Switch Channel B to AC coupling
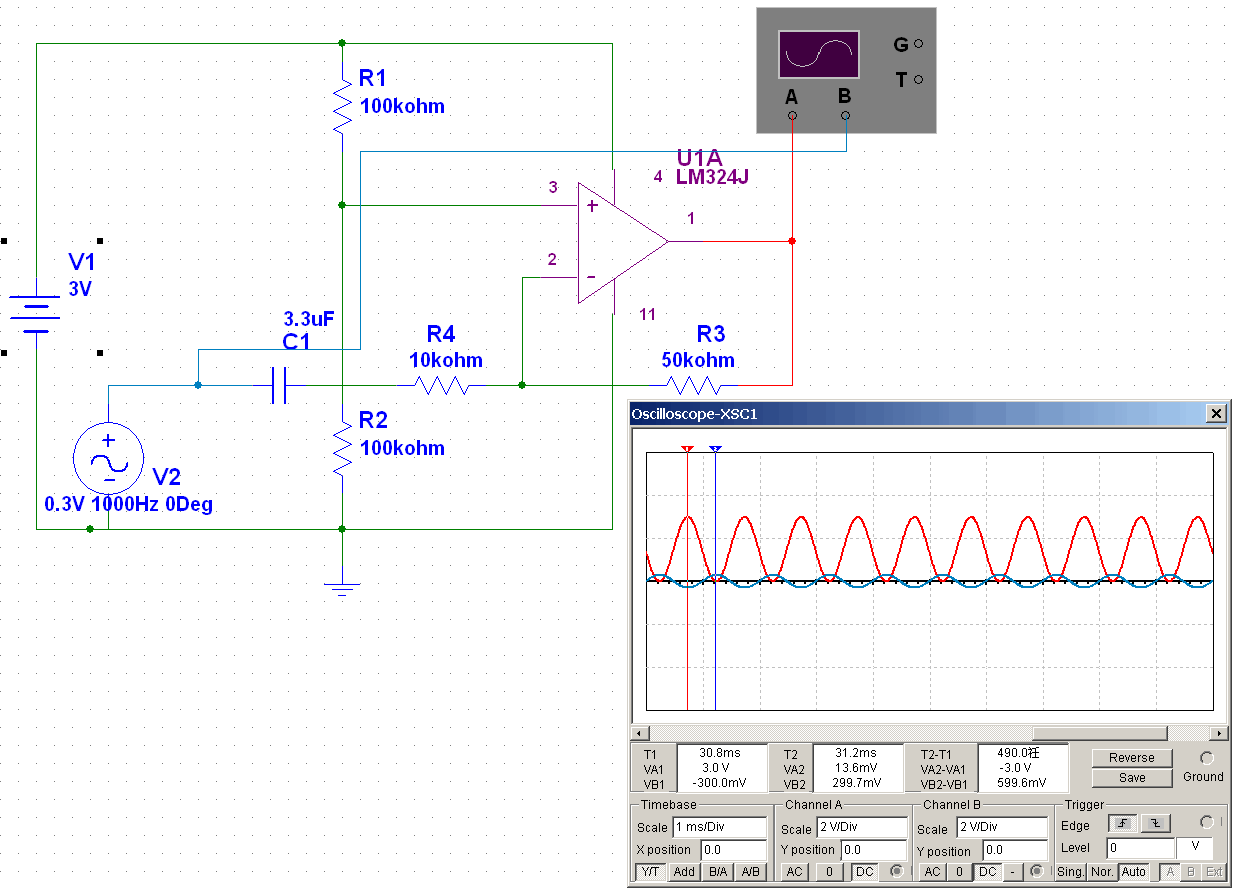The width and height of the screenshot is (1235, 888). [932, 872]
